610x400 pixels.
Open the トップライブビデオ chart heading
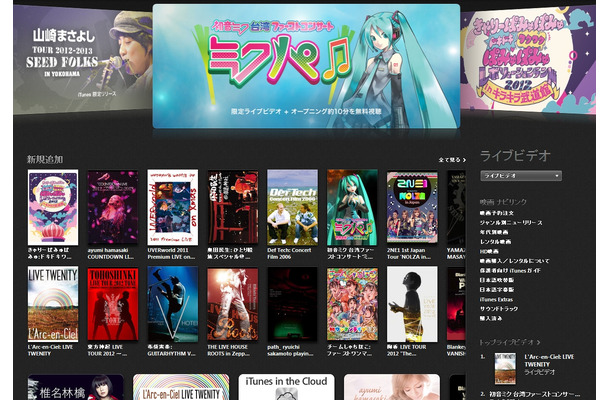(x=510, y=342)
